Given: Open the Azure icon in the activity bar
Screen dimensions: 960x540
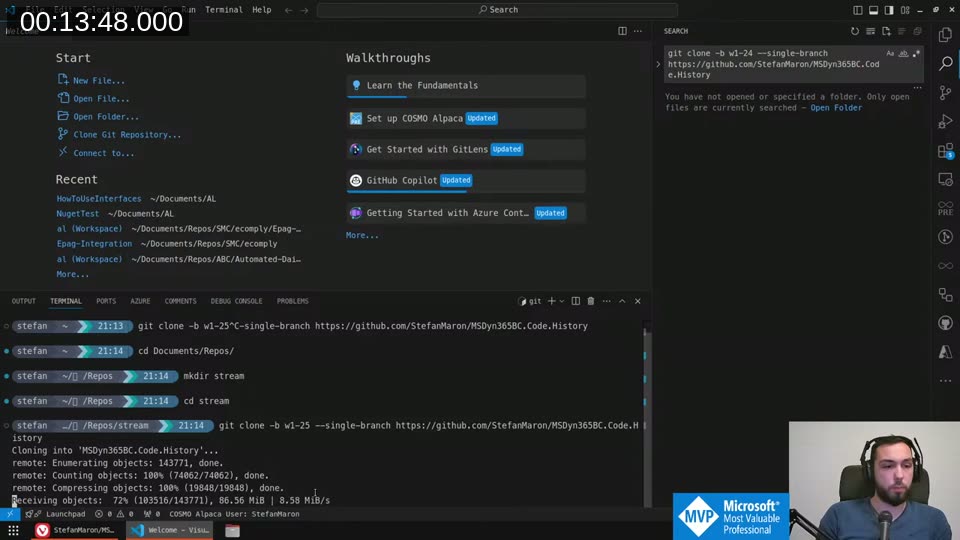Looking at the screenshot, I should click(945, 352).
